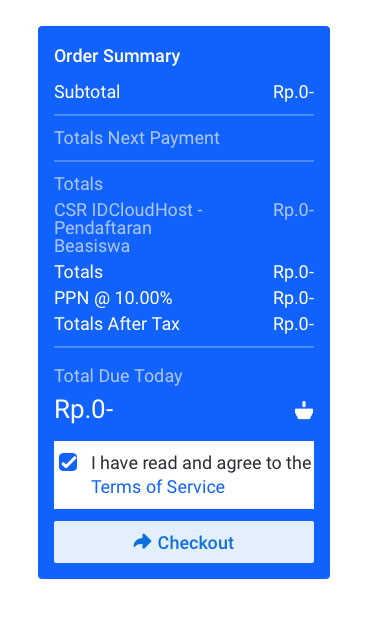Select the Subtotal label
Viewport: 384px width, 632px height.
pos(87,92)
